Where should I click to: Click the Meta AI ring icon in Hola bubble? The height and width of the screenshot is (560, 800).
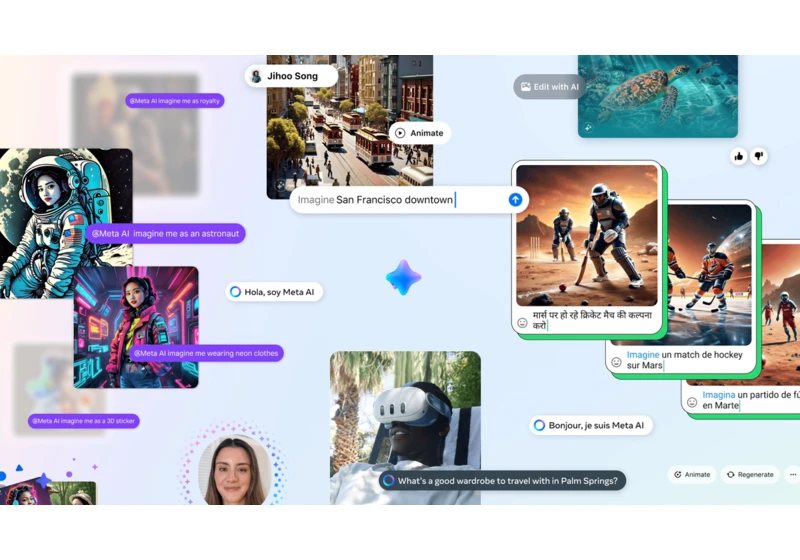click(235, 292)
